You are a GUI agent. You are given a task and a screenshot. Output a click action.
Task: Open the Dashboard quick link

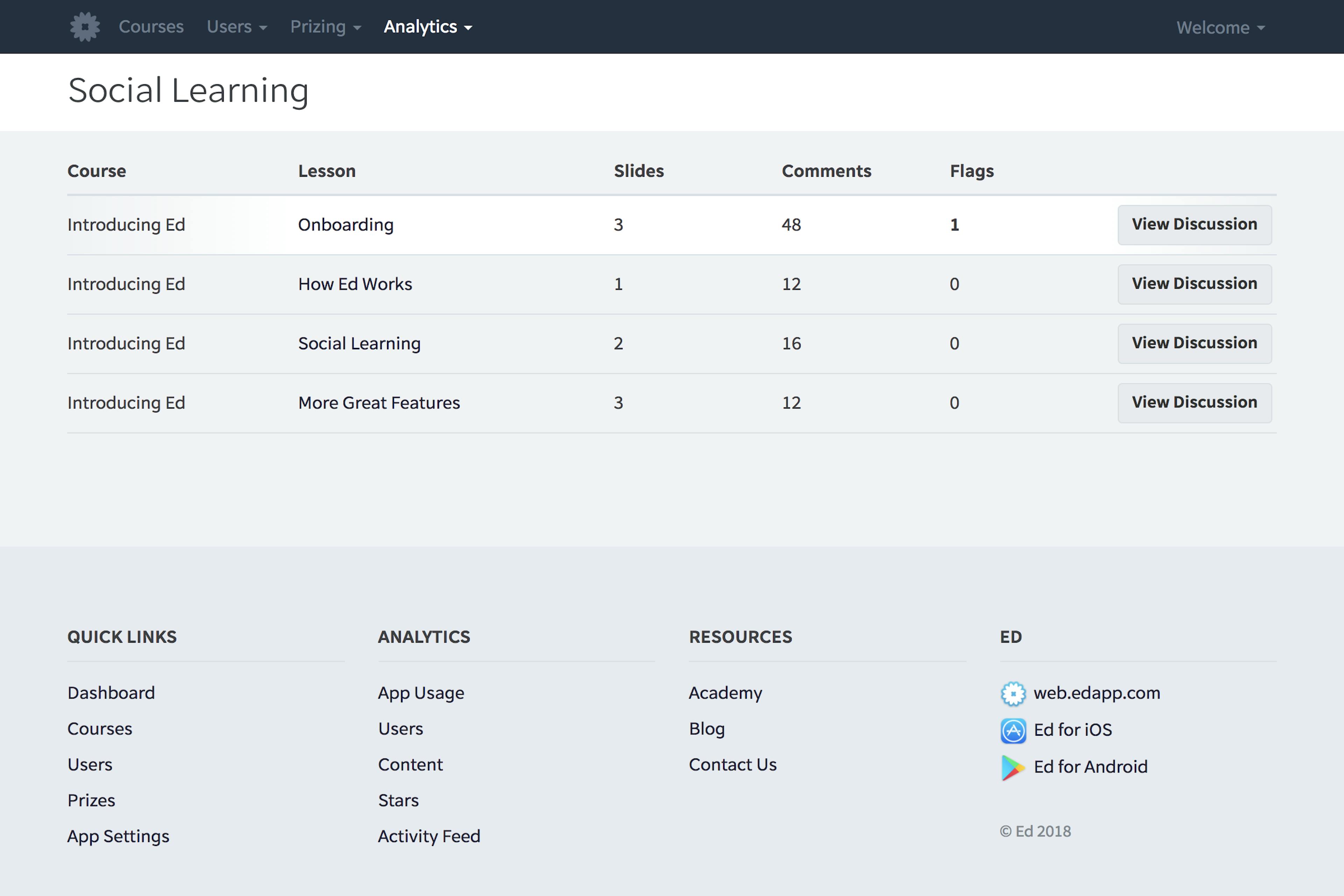point(111,693)
